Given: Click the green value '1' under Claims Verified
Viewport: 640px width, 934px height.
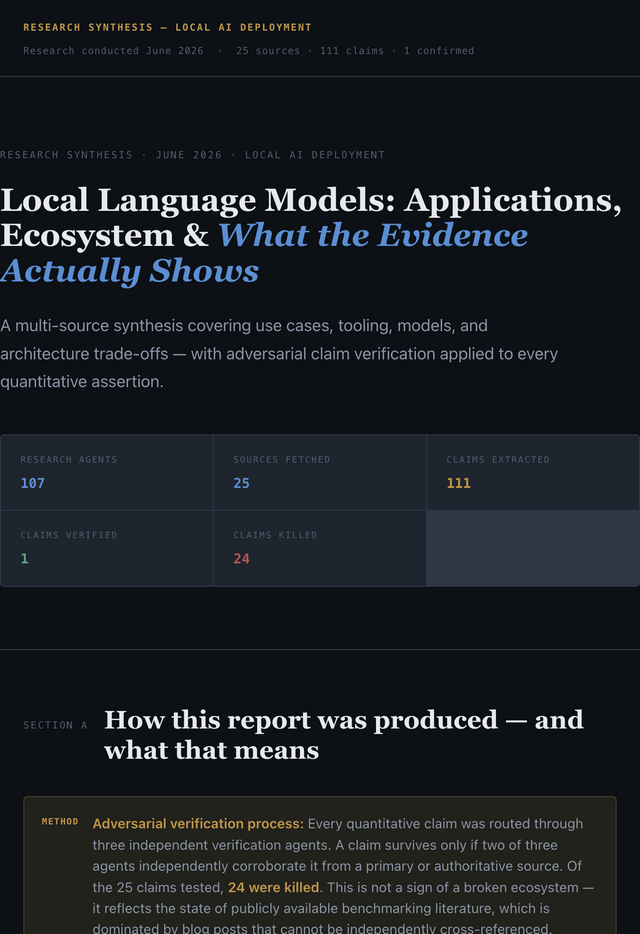Looking at the screenshot, I should pos(24,559).
